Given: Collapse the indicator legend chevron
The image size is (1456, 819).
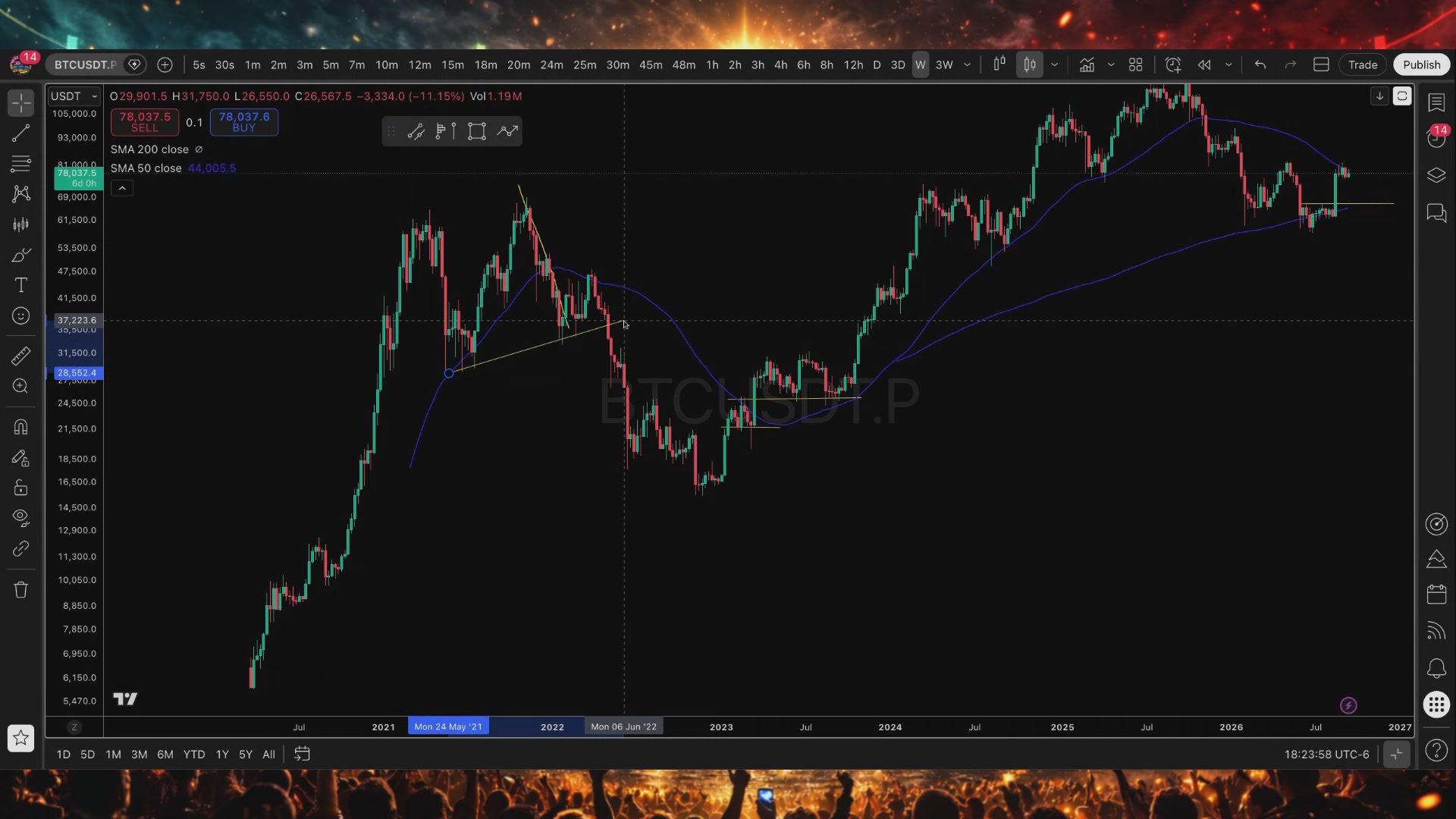Looking at the screenshot, I should coord(122,187).
